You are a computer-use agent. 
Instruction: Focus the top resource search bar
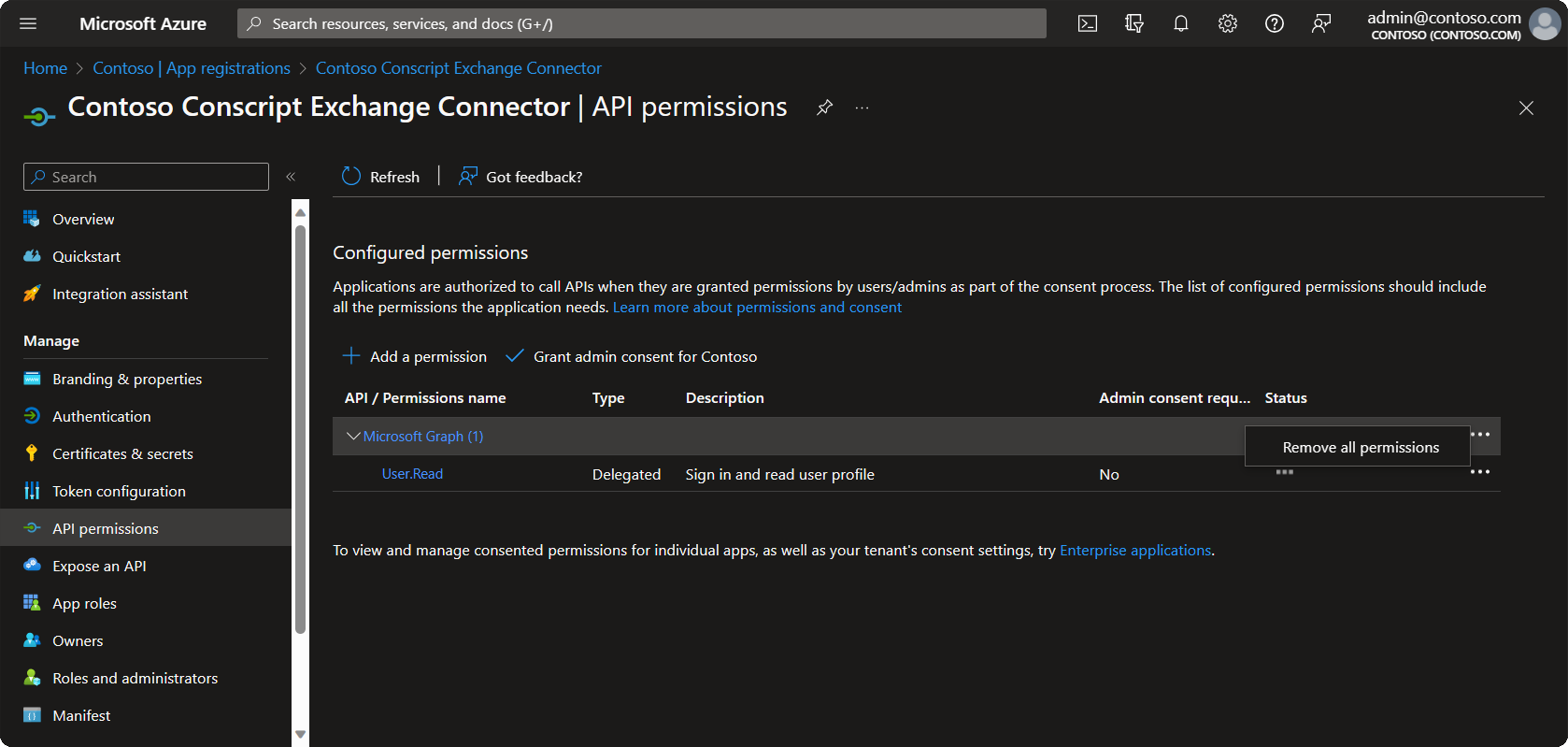[642, 23]
